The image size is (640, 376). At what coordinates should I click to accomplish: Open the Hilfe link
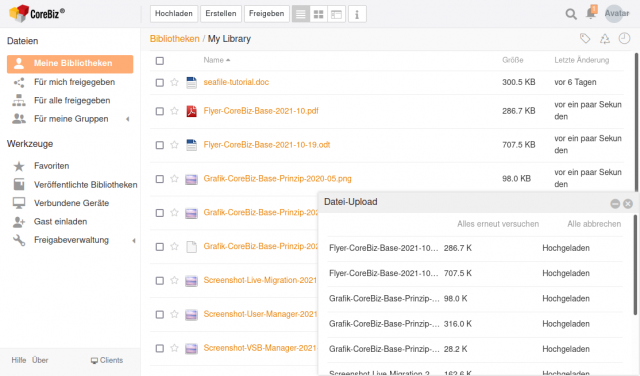[19, 360]
